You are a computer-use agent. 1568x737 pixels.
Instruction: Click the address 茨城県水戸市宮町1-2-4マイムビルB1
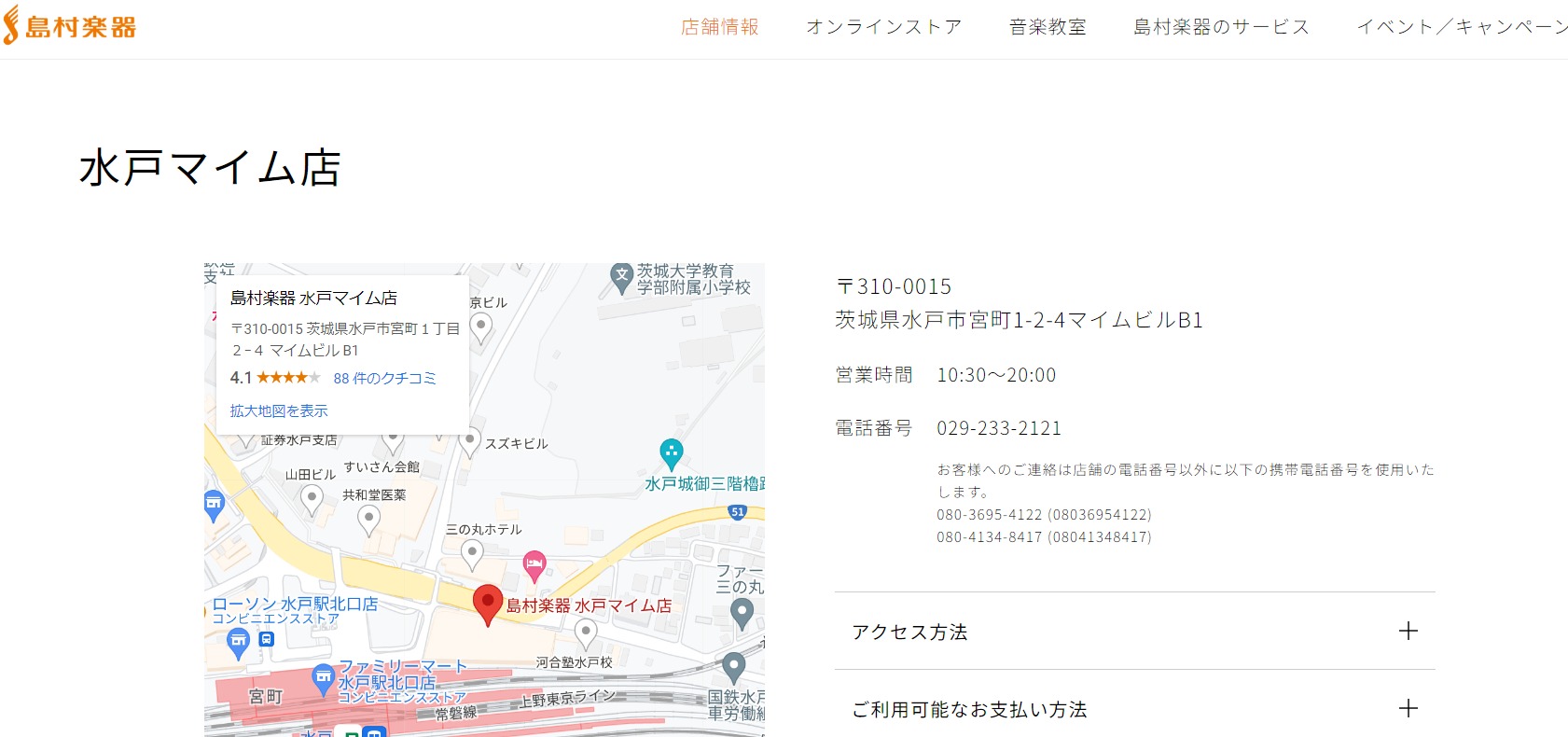click(x=1020, y=320)
